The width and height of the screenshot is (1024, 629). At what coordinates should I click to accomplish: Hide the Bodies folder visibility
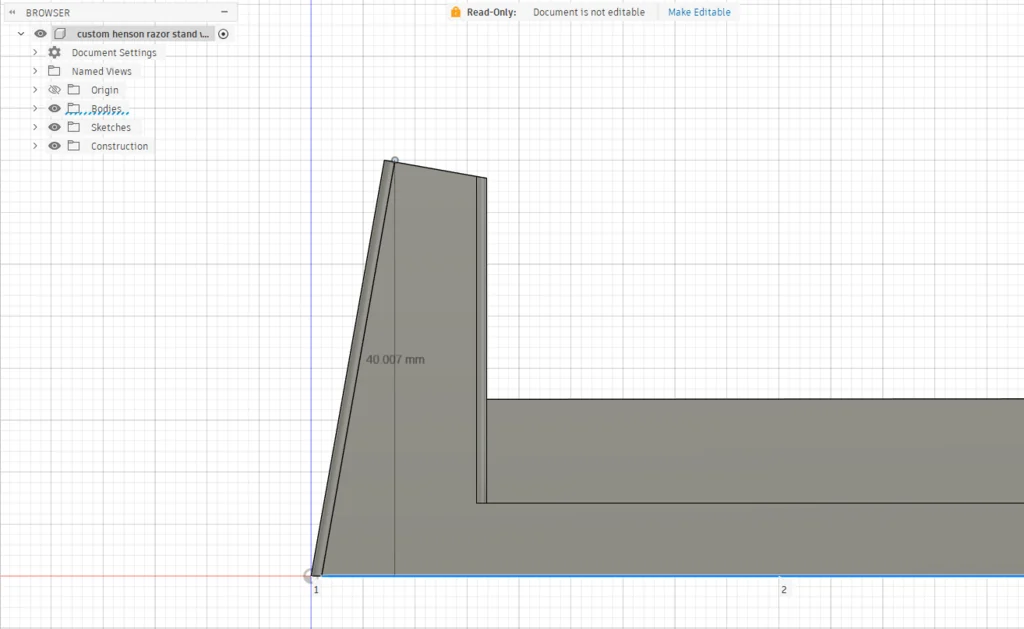point(55,108)
